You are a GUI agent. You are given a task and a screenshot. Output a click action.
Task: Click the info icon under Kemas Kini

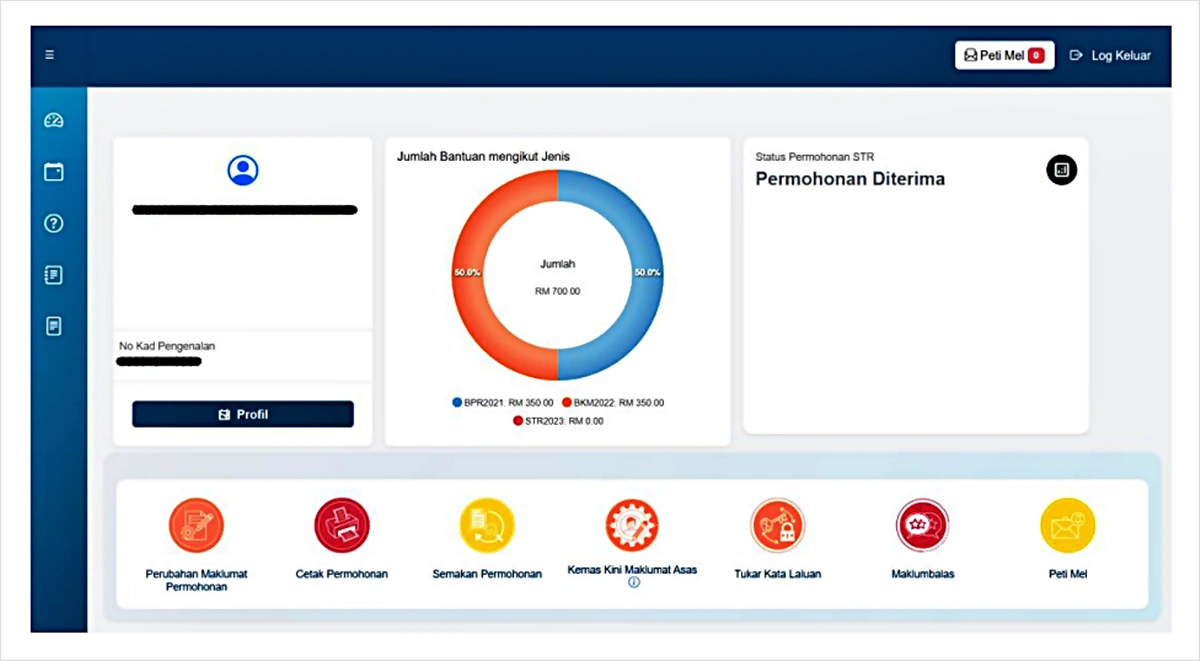coord(633,582)
